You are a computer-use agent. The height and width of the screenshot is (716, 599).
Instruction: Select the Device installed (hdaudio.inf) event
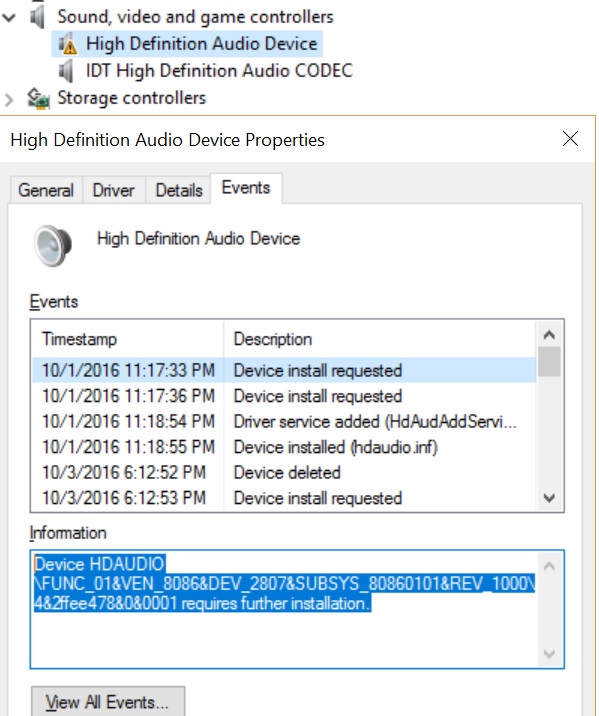point(284,447)
